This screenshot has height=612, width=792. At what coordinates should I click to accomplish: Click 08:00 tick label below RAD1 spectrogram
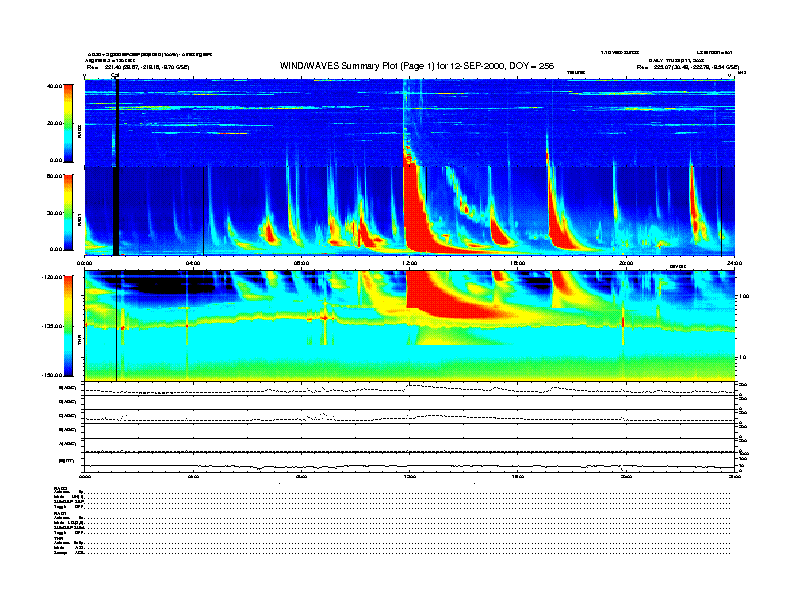point(301,263)
